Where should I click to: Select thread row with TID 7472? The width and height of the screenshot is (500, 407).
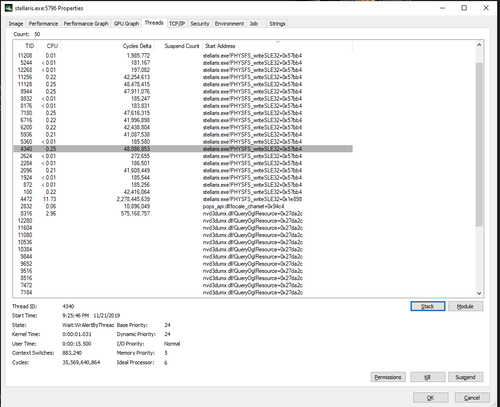183,285
